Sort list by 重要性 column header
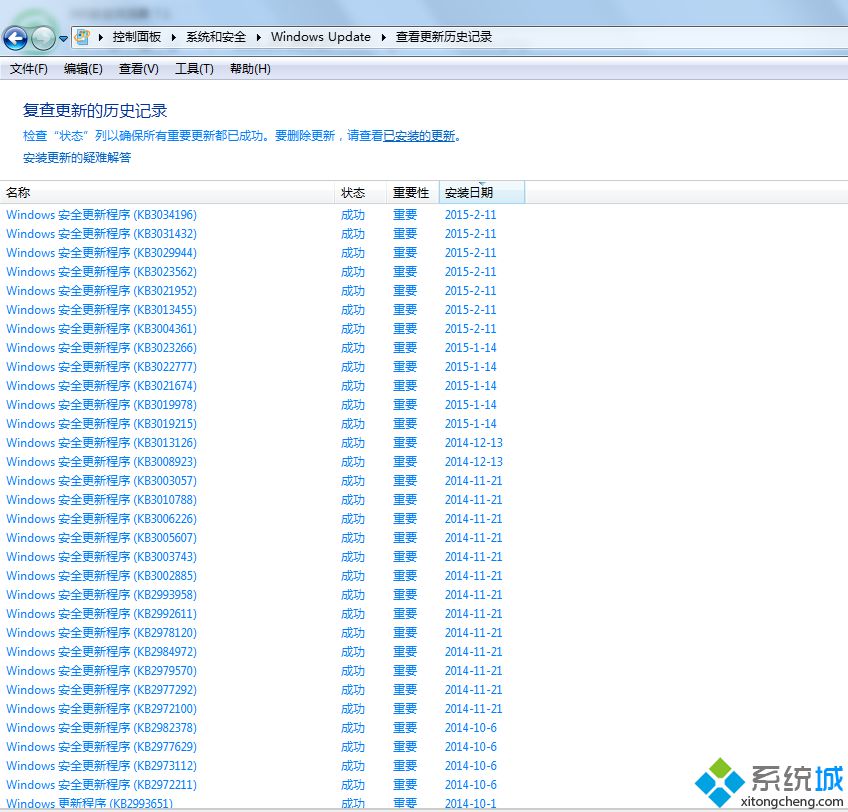848x812 pixels. click(413, 193)
